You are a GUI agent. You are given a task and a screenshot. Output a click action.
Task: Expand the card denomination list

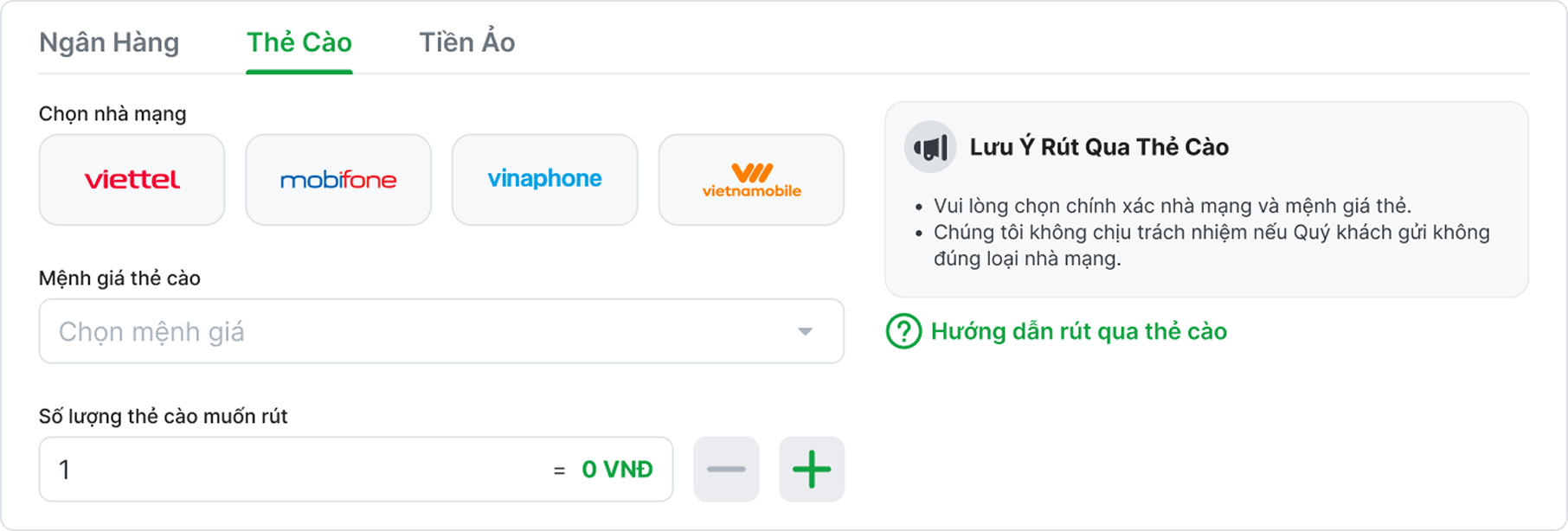(x=440, y=331)
